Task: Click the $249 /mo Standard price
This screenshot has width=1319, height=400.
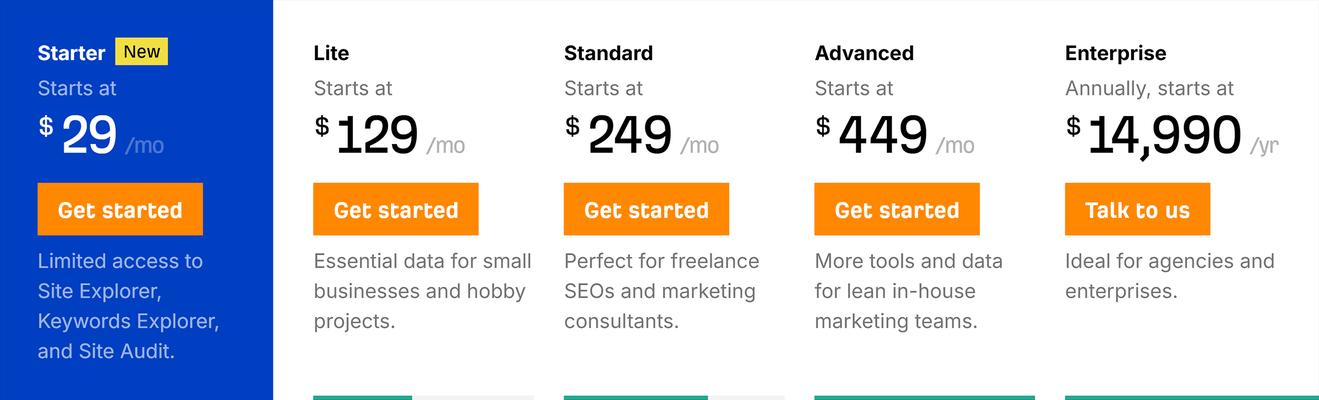Action: (642, 135)
